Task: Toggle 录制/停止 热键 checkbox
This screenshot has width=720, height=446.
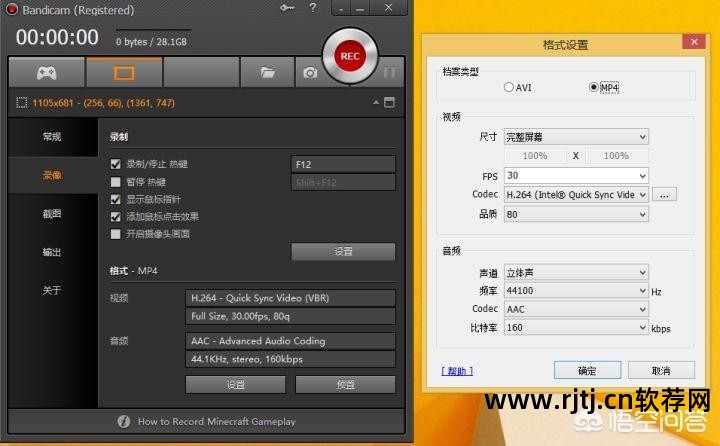Action: click(116, 164)
